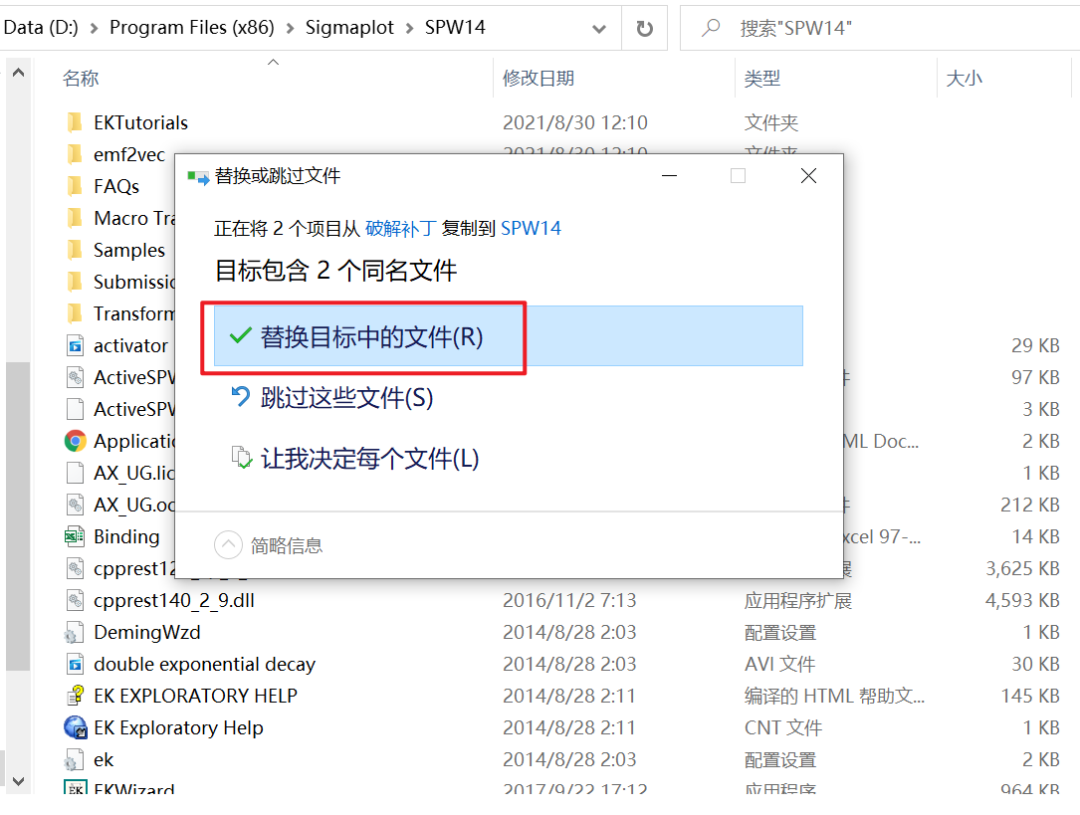This screenshot has height=815, width=1080.
Task: Click the 2016/11/2 7:13 date value
Action: tap(569, 600)
